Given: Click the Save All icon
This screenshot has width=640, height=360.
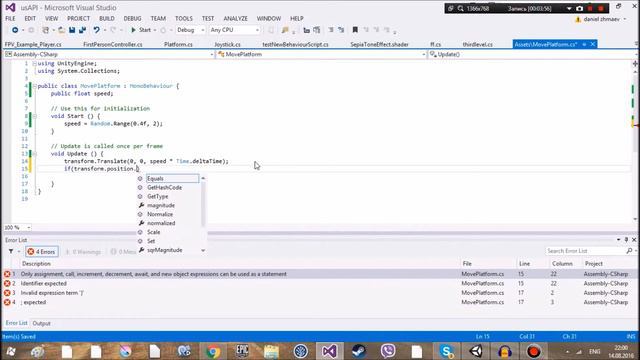Looking at the screenshot, I should (x=82, y=30).
